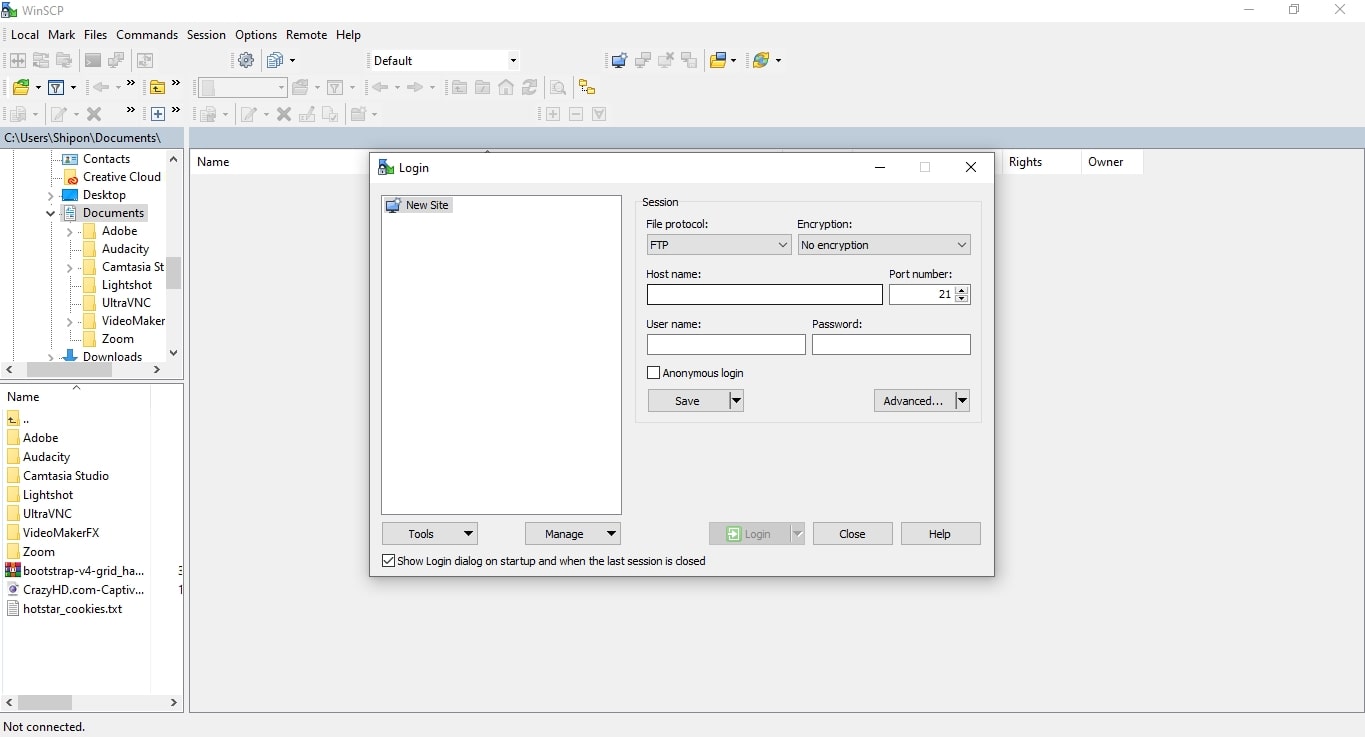Expand the Desktop tree node
The width and height of the screenshot is (1365, 737).
coord(50,195)
